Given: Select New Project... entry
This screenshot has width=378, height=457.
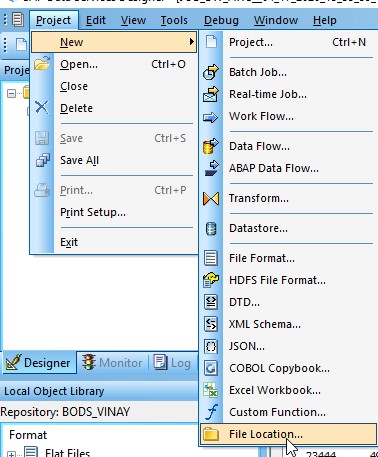Looking at the screenshot, I should tap(288, 42).
